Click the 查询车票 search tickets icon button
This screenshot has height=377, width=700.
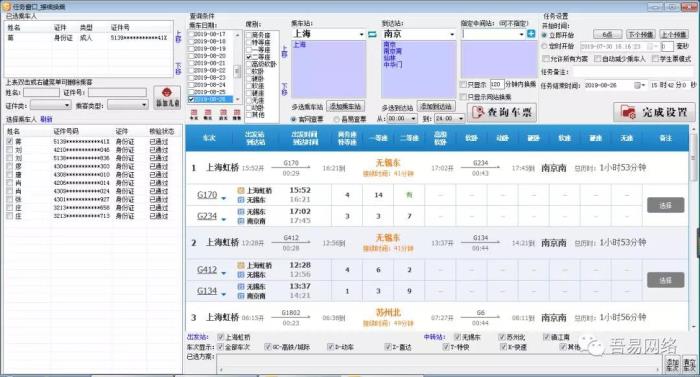click(x=502, y=112)
